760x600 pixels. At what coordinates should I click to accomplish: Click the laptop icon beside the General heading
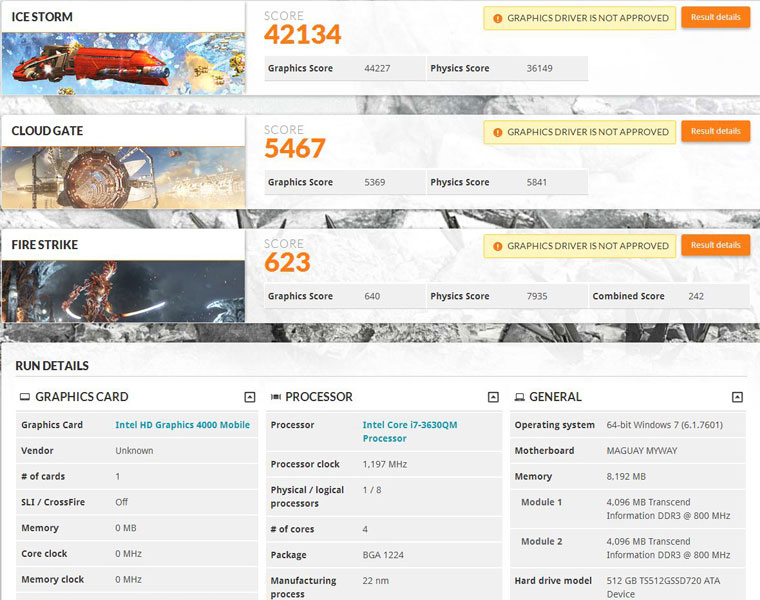520,397
